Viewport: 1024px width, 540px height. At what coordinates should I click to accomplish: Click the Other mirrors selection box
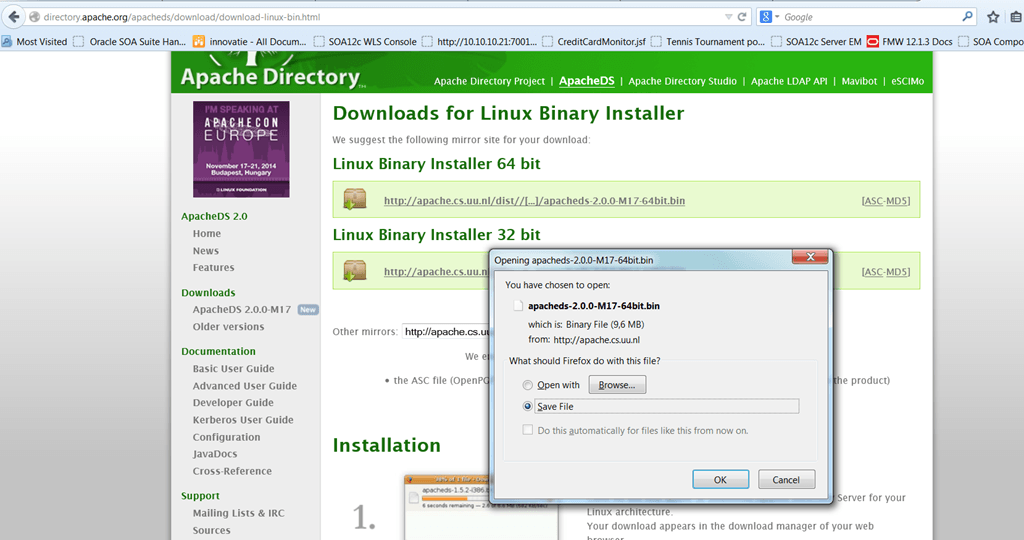(446, 332)
